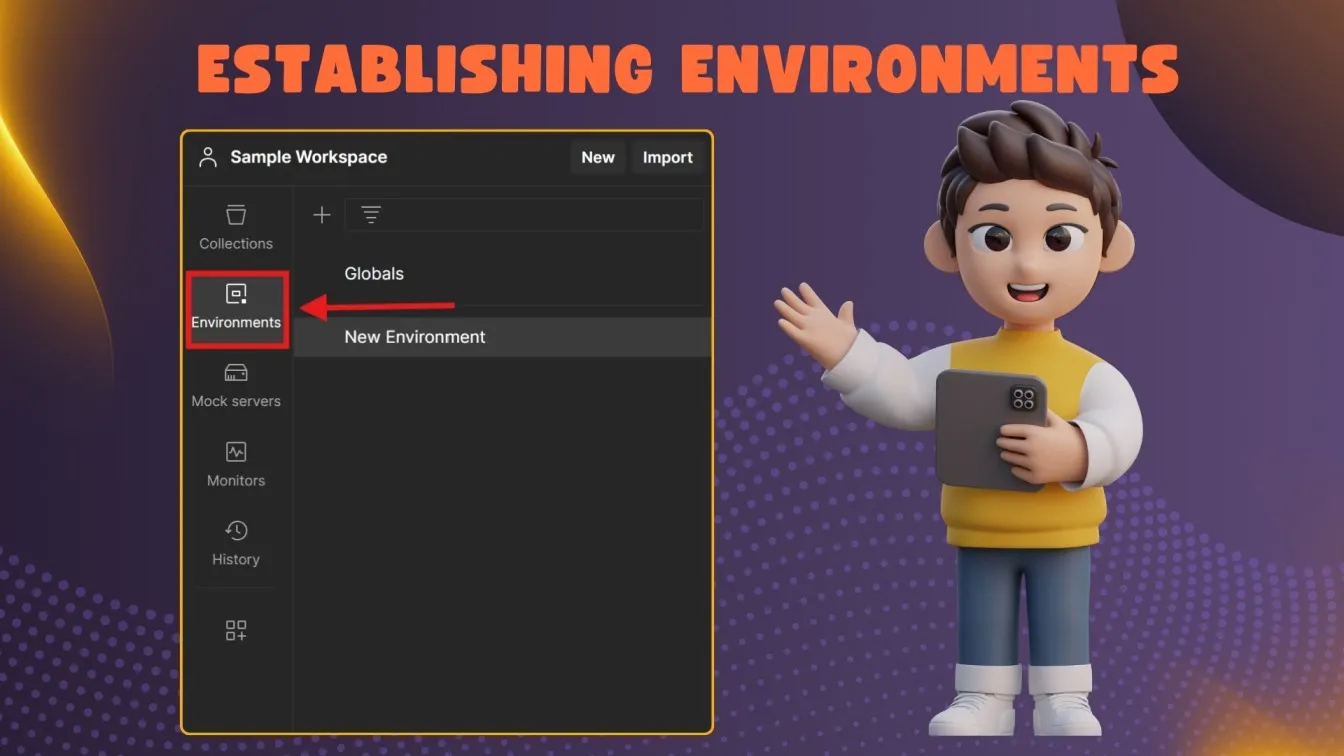Select the New Environment row
This screenshot has width=1344, height=756.
(x=503, y=337)
